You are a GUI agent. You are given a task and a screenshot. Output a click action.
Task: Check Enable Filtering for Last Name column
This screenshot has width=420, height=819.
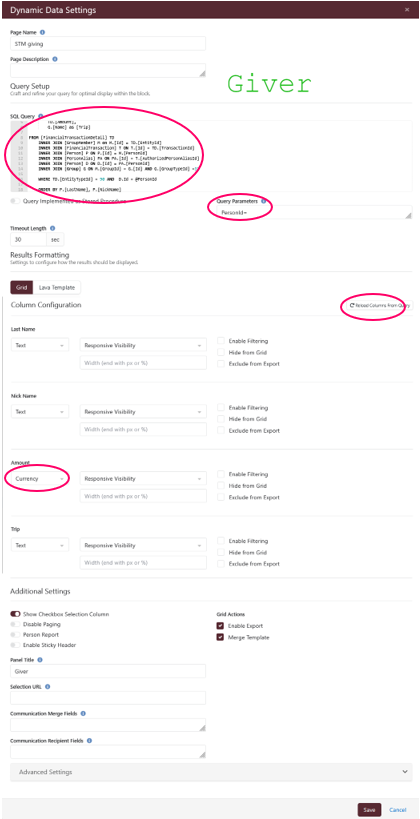coord(221,341)
